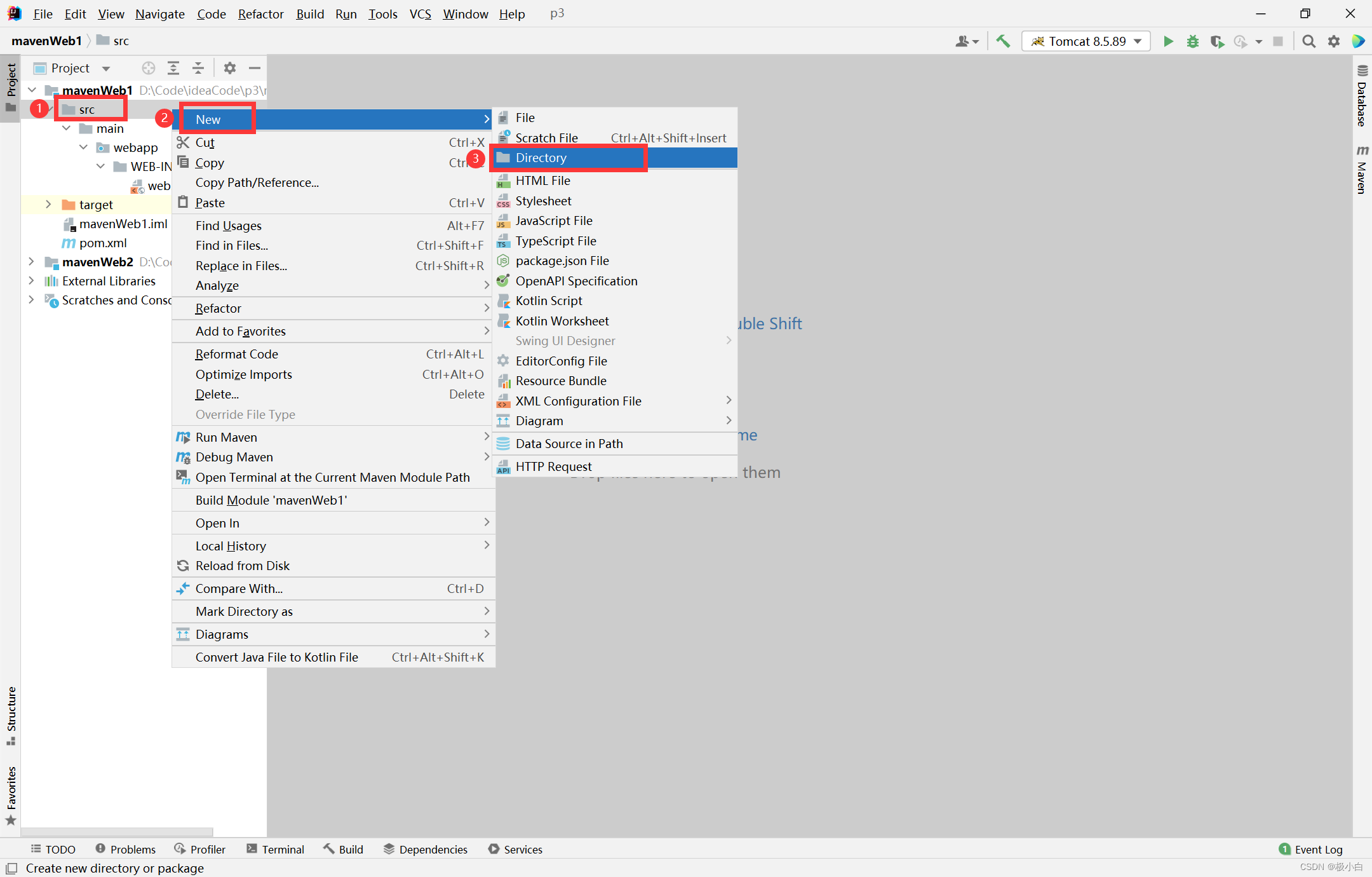Screen dimensions: 1372x877
Task: Click the Build Project hammer icon
Action: pos(1003,41)
